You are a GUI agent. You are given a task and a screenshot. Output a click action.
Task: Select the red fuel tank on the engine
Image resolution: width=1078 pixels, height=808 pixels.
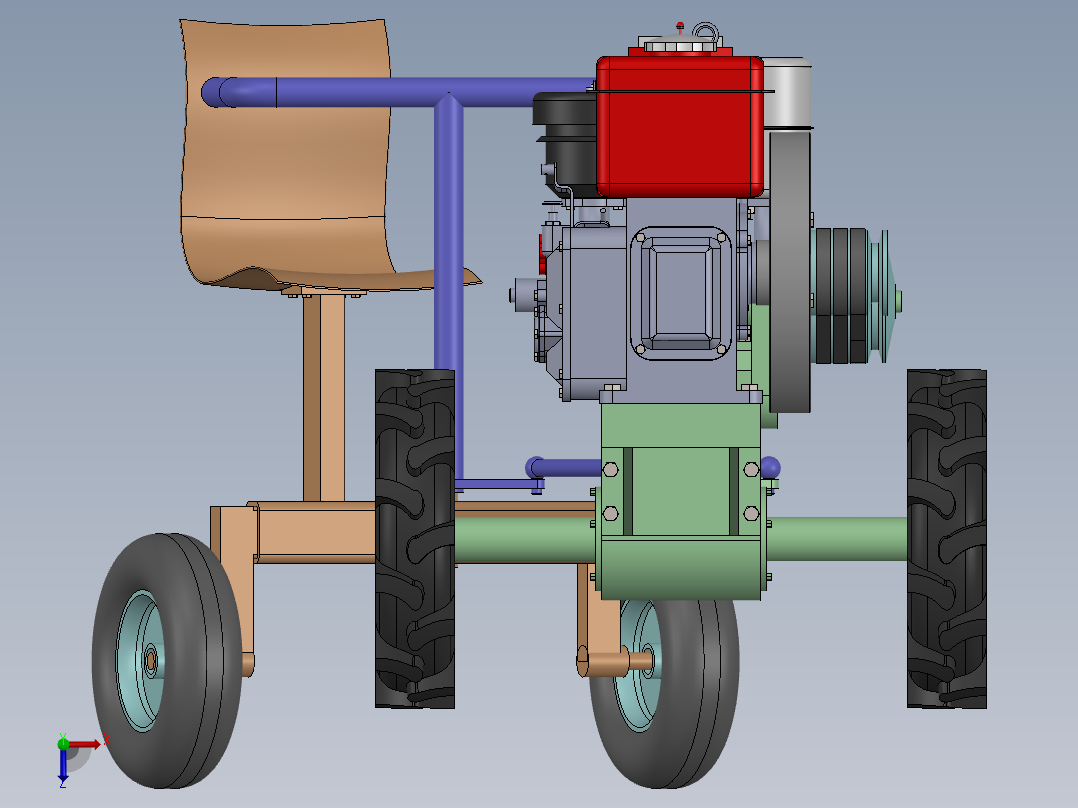coord(679,127)
